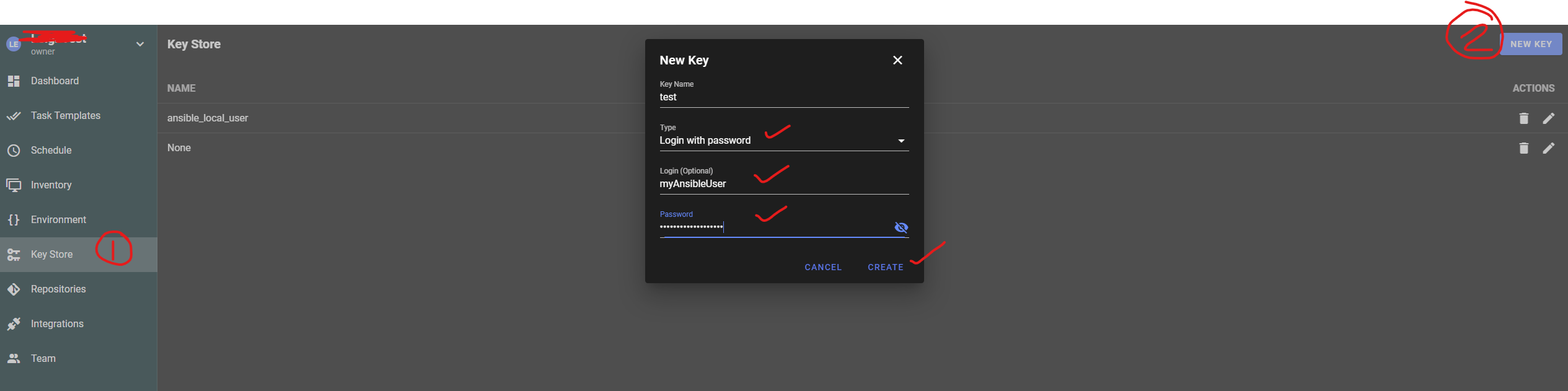
Task: Select the Dashboard icon in the sidebar
Action: coord(13,81)
